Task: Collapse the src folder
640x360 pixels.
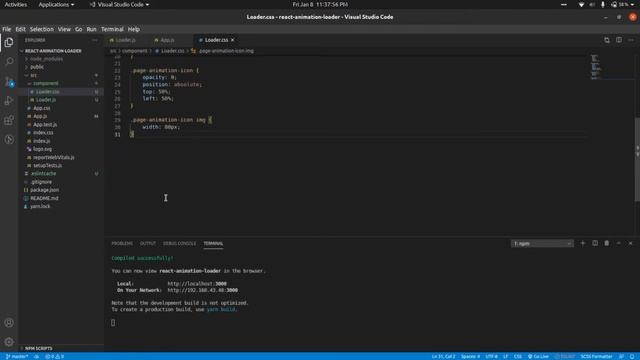Action: (33, 75)
